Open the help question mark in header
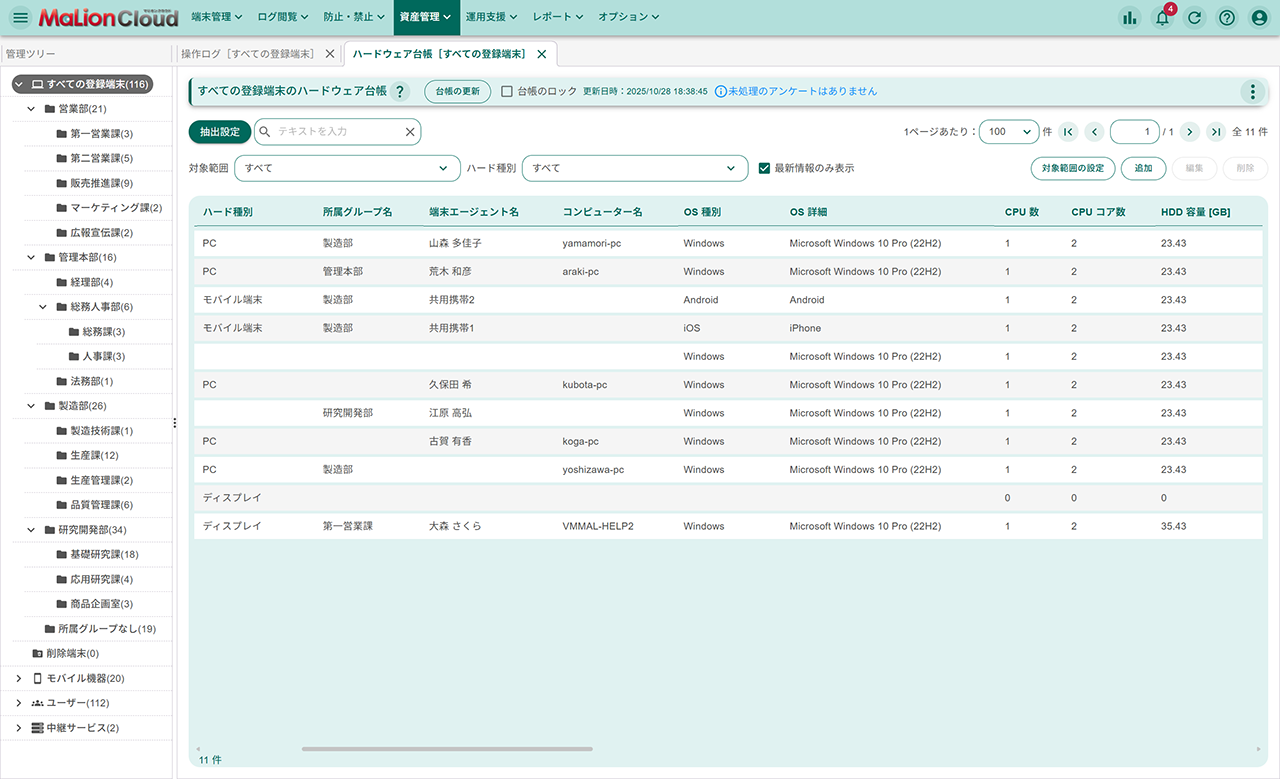This screenshot has width=1280, height=779. pyautogui.click(x=1227, y=17)
